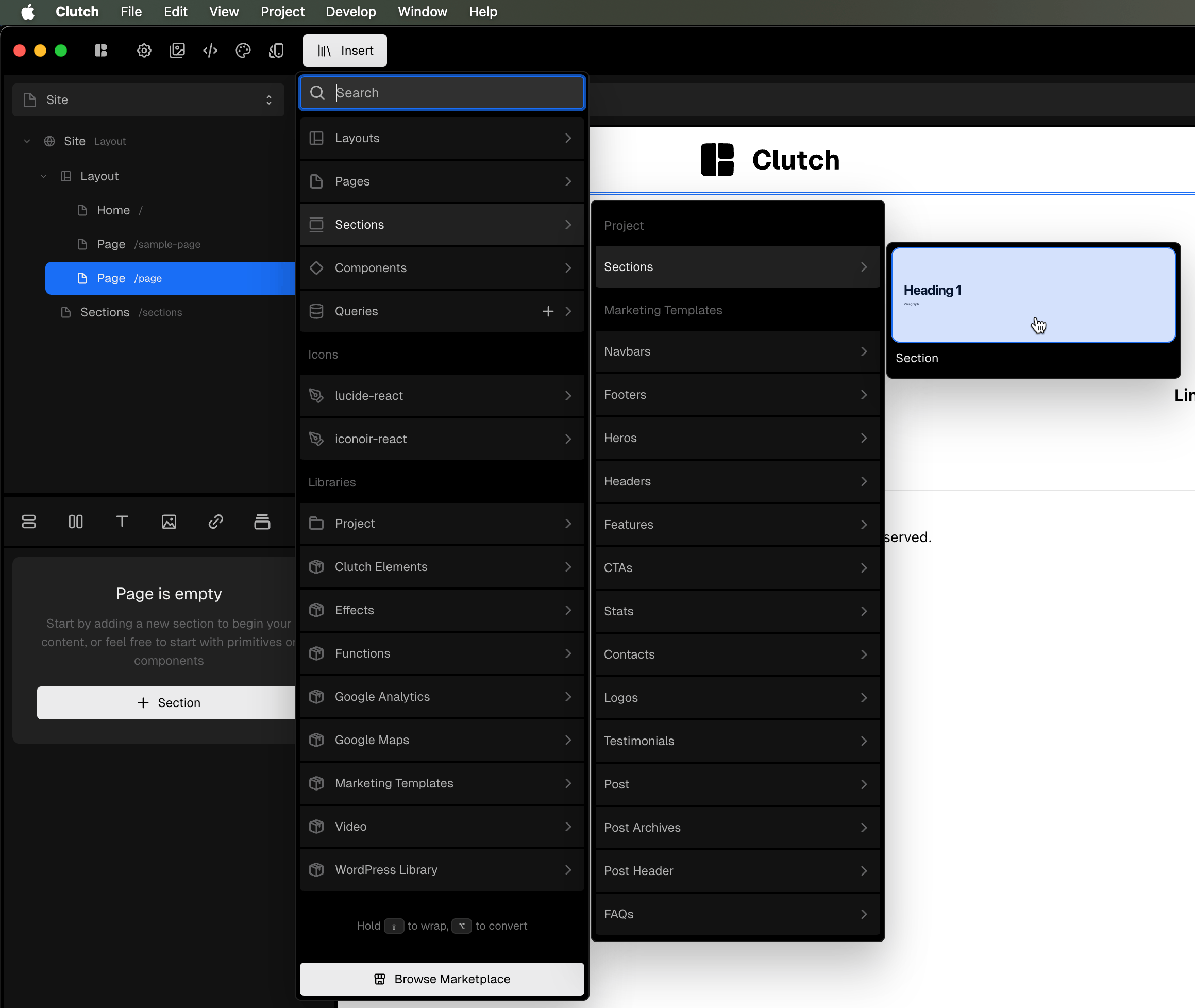Image resolution: width=1195 pixels, height=1008 pixels.
Task: Open Headers templates
Action: [737, 481]
